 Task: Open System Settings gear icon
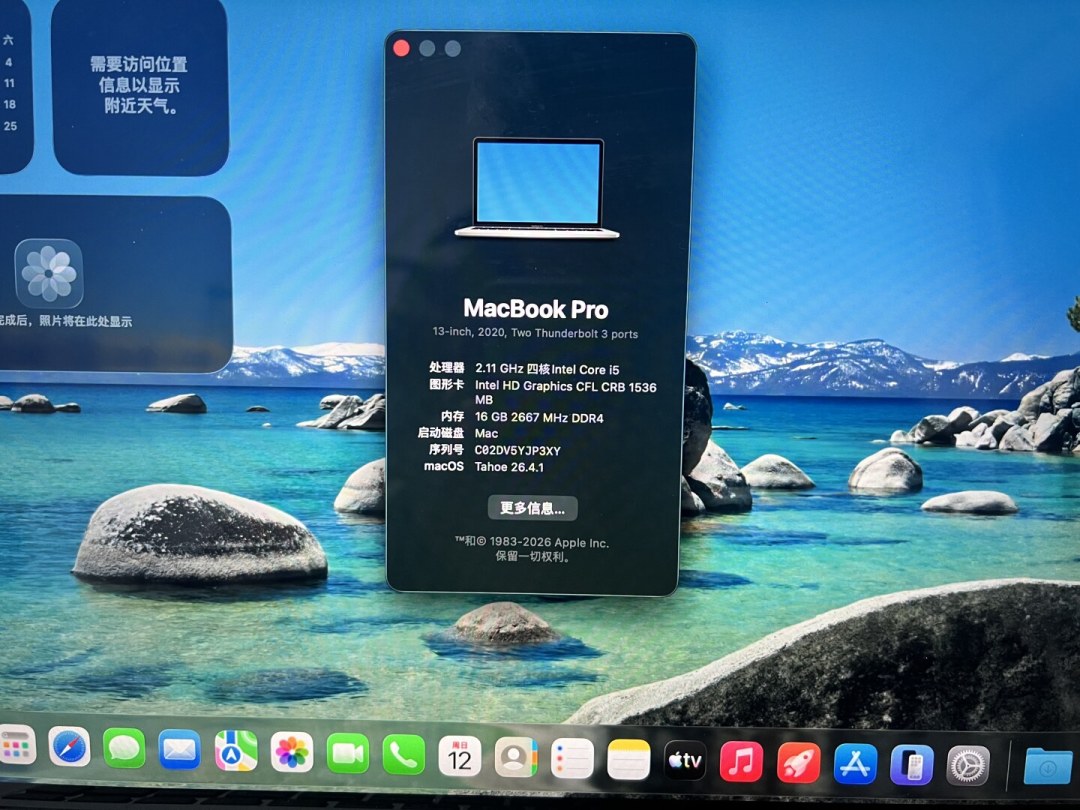pos(968,766)
